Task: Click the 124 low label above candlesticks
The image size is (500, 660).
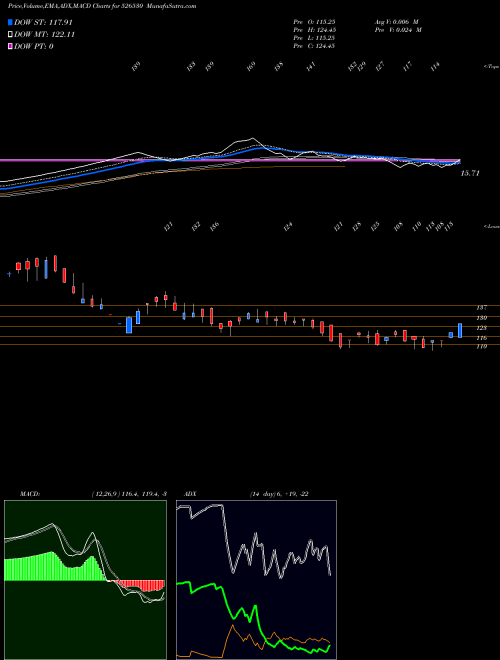Action: tap(287, 227)
